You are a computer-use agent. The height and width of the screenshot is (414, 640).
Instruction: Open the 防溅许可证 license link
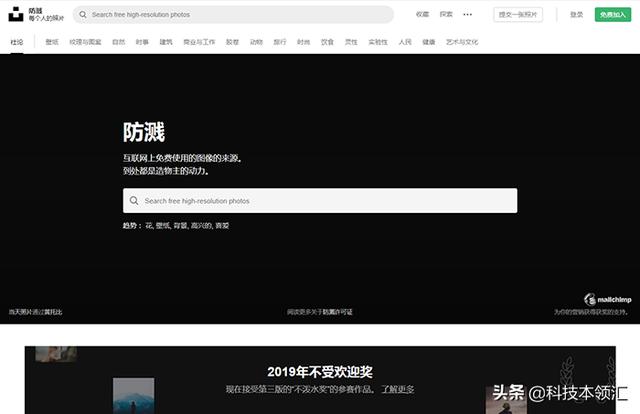pyautogui.click(x=338, y=312)
